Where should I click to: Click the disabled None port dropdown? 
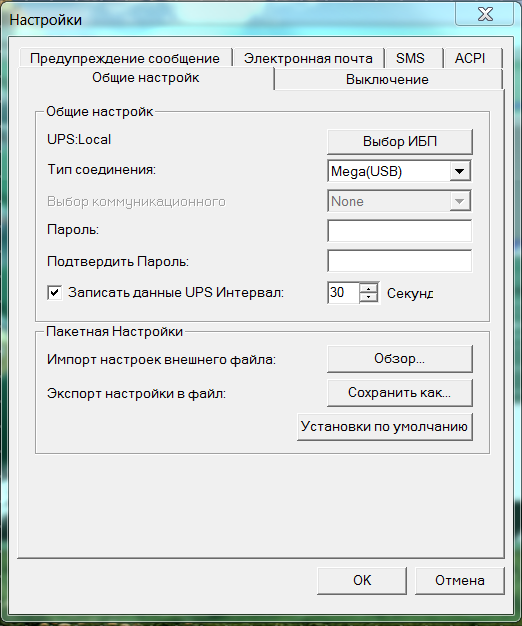pyautogui.click(x=399, y=201)
